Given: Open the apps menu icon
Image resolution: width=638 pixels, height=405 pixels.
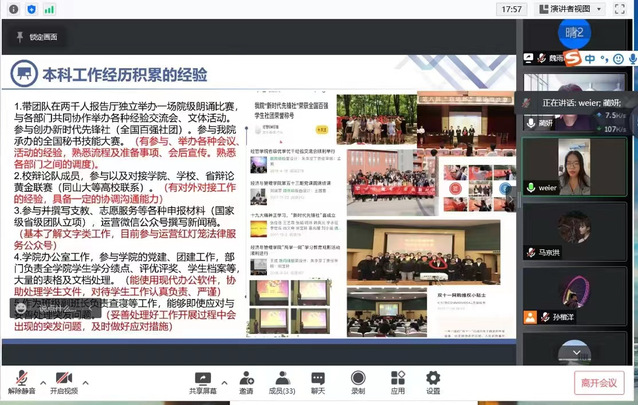Looking at the screenshot, I should coord(397,379).
